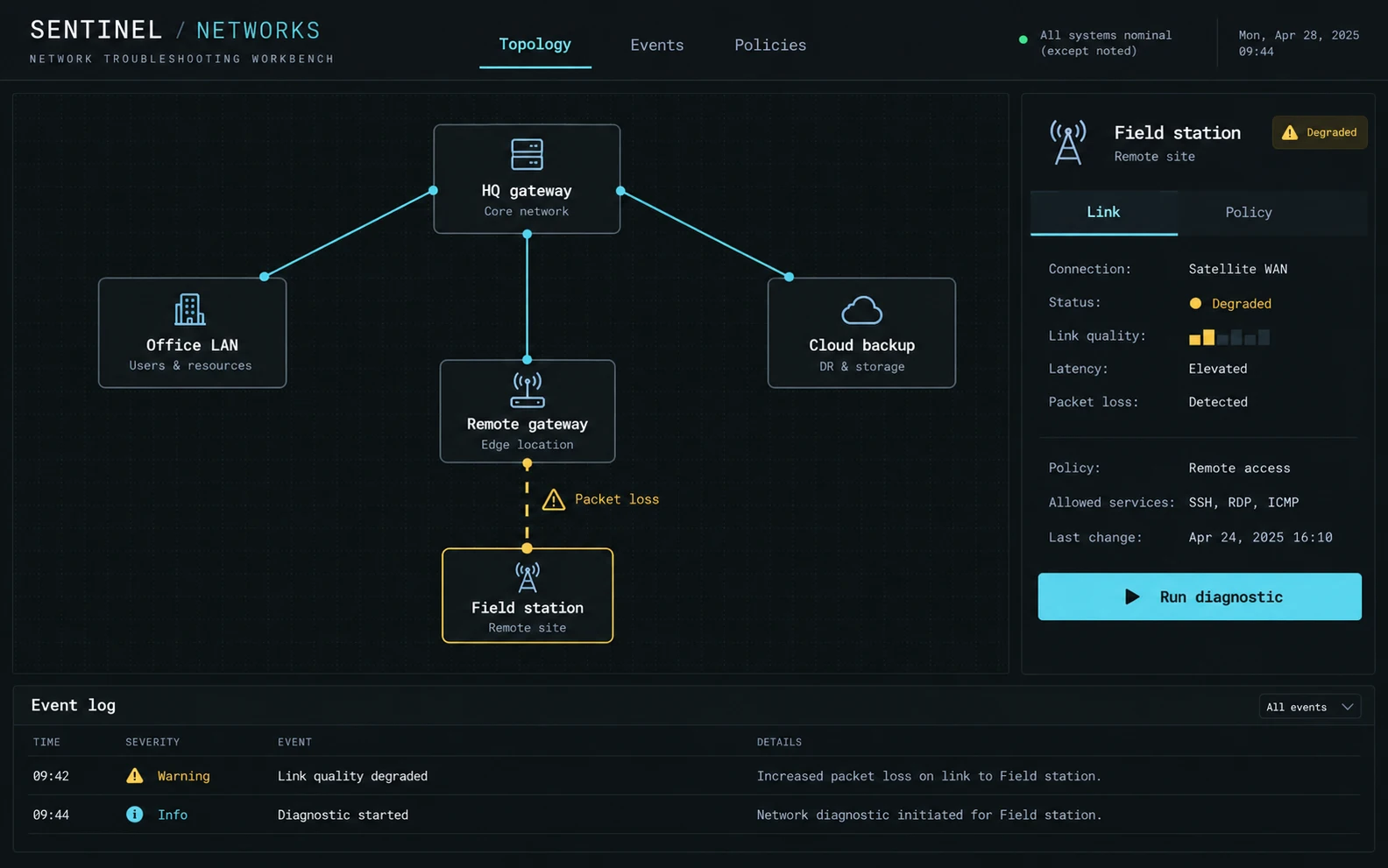
Task: Click the Warning severity label
Action: pyautogui.click(x=183, y=776)
